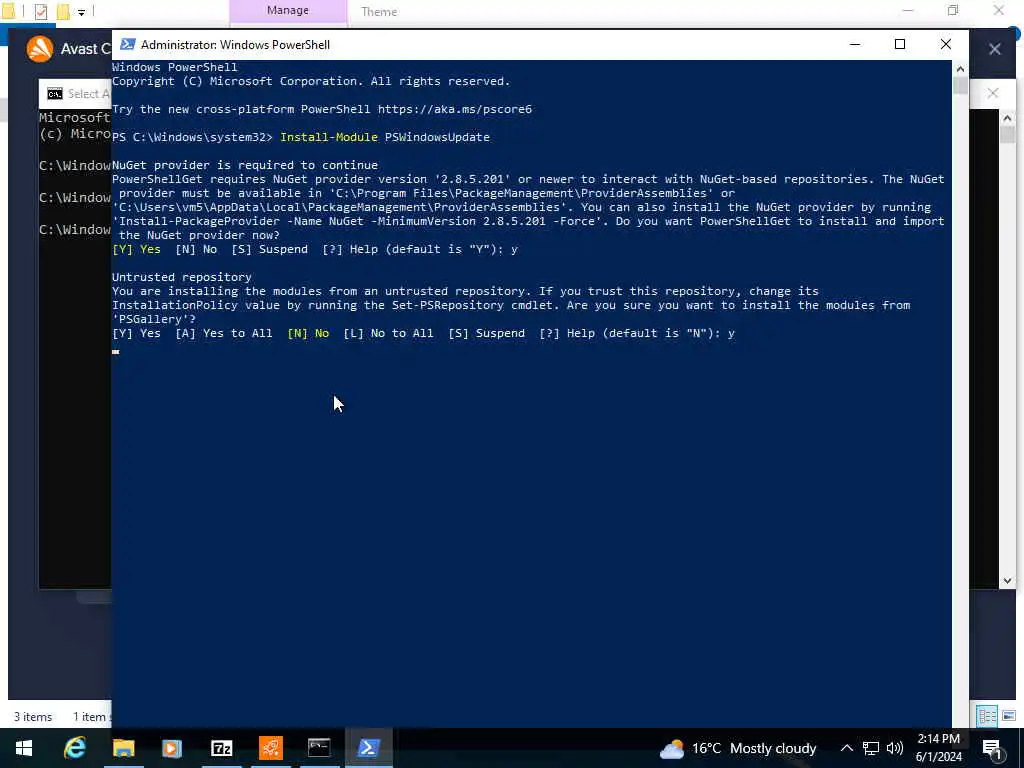Launch Internet Explorer from the taskbar
Screen dimensions: 1024x768
(x=74, y=748)
